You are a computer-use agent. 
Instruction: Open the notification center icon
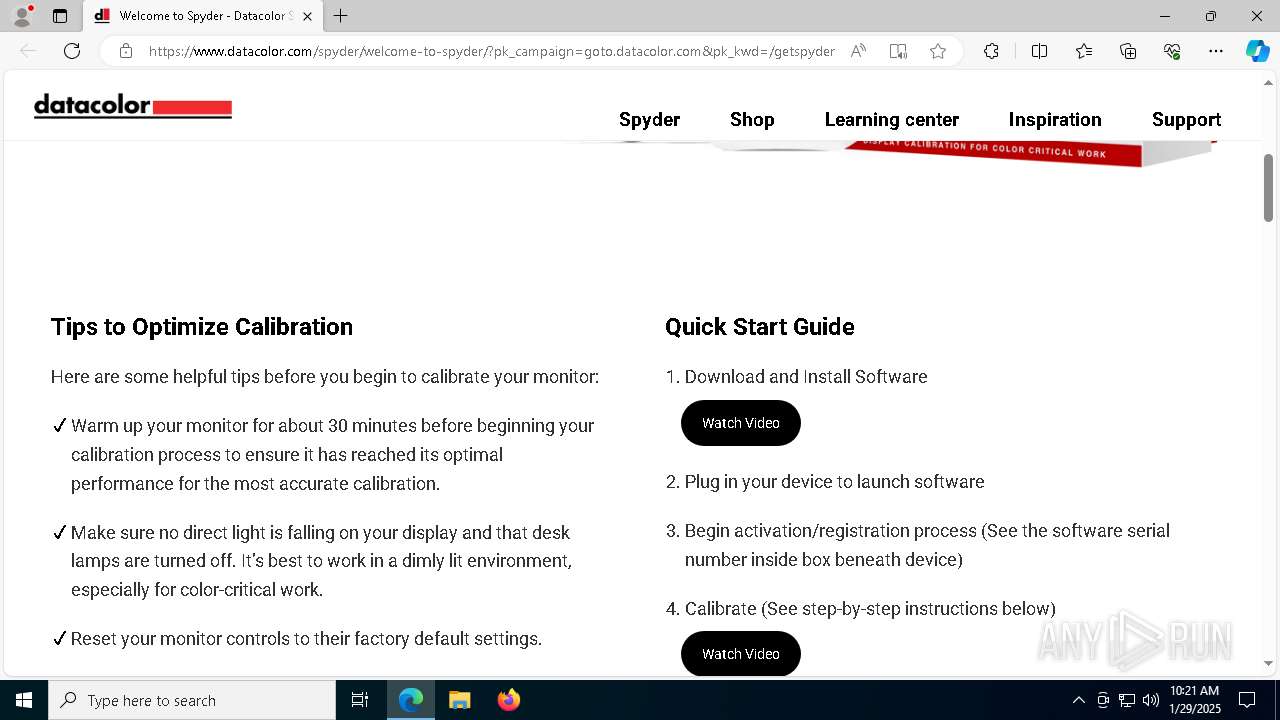coord(1247,700)
